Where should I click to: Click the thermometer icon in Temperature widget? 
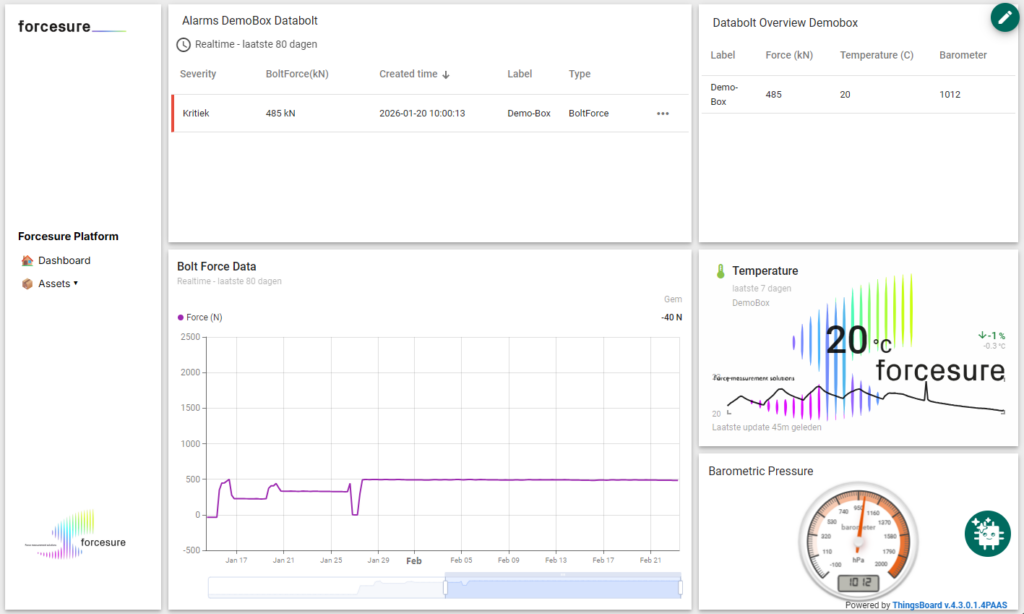[x=719, y=271]
